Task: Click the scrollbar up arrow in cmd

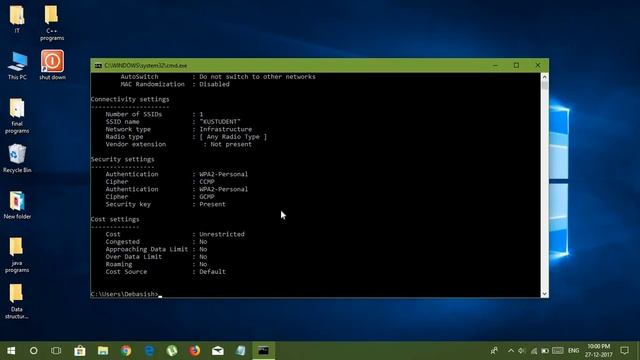Action: (544, 77)
